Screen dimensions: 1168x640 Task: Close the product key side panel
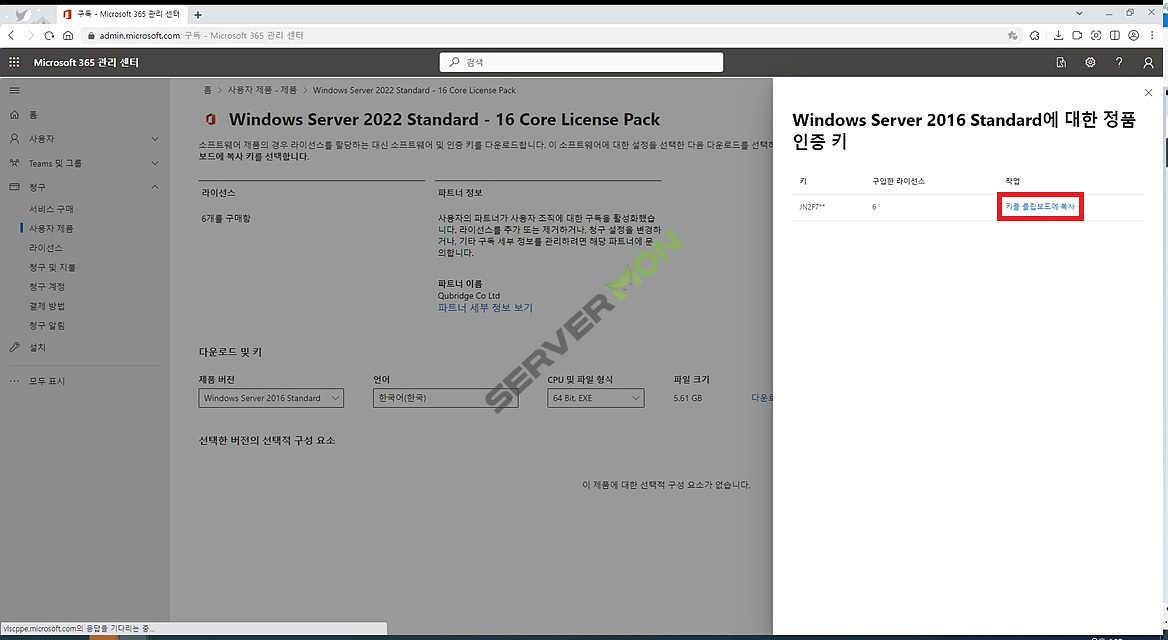click(x=1148, y=92)
